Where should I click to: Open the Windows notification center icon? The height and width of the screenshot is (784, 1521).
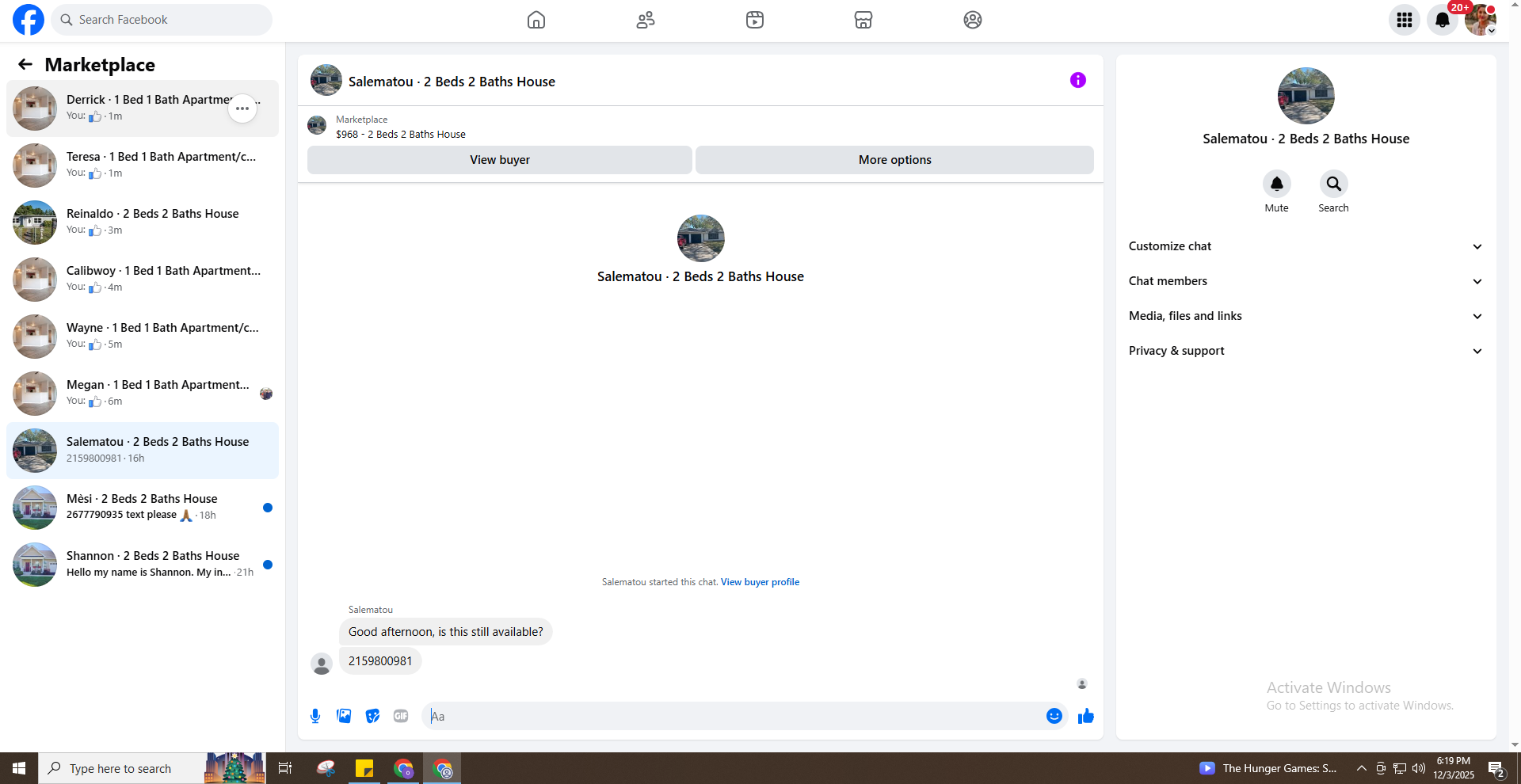click(x=1496, y=768)
